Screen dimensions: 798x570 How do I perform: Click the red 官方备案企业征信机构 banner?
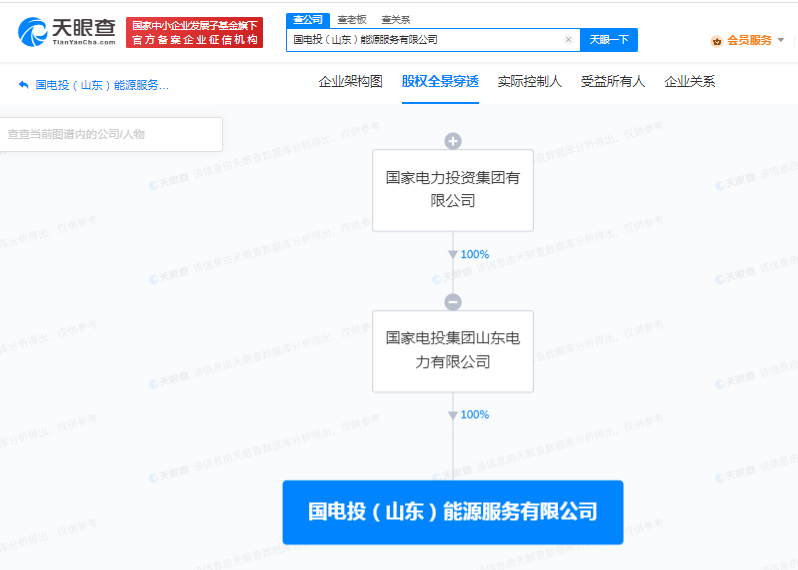point(194,33)
